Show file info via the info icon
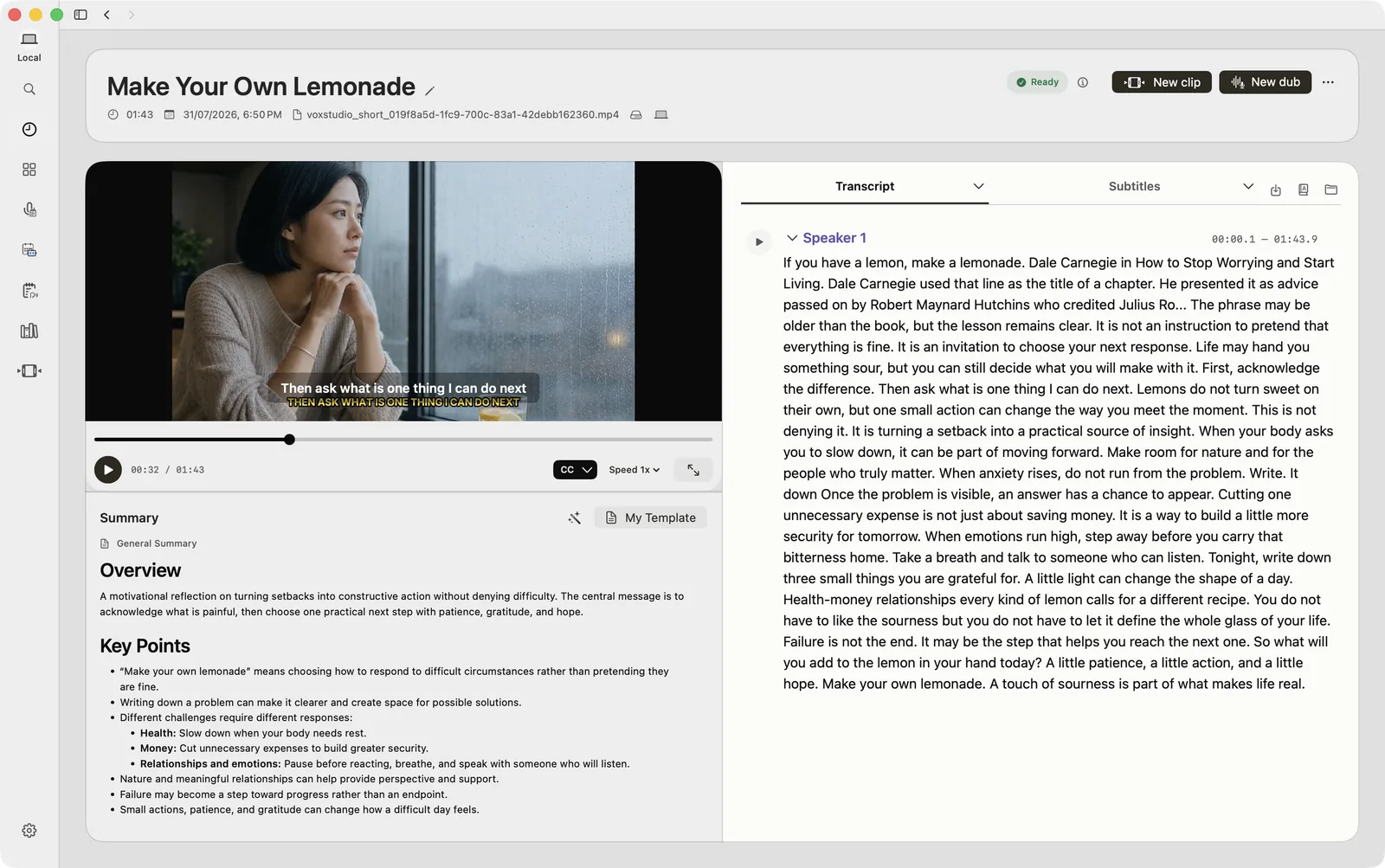Viewport: 1385px width, 868px height. [x=1083, y=82]
